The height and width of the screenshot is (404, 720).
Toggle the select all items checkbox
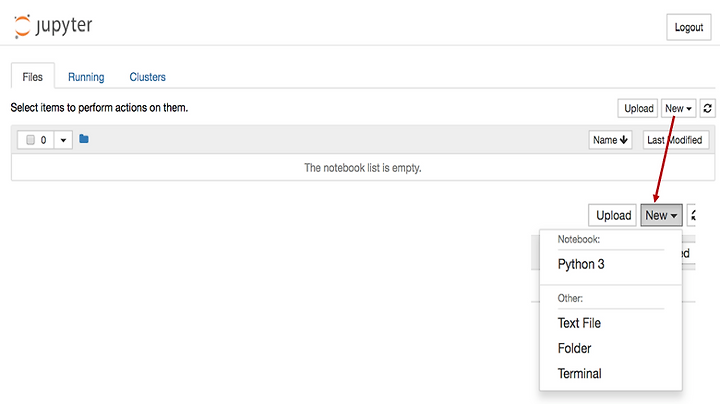click(30, 140)
